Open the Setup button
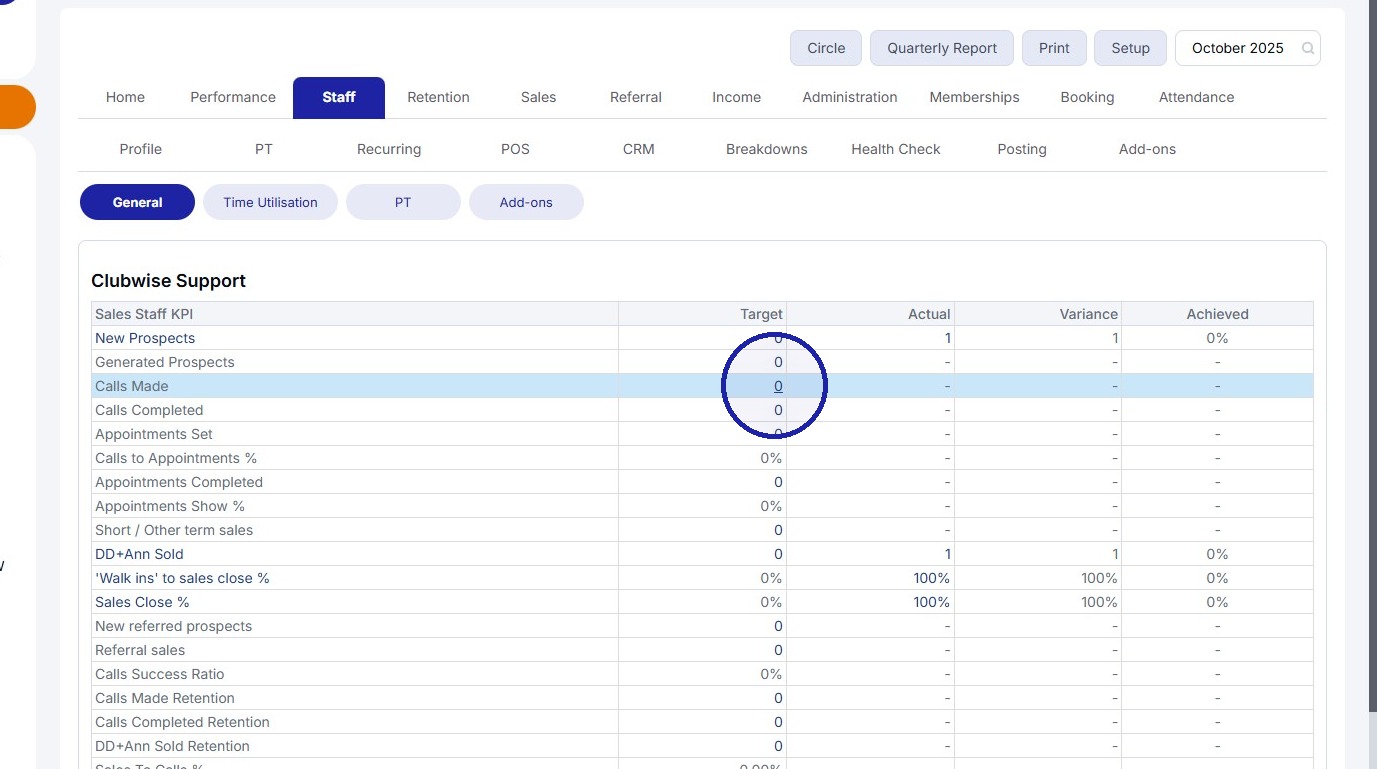The width and height of the screenshot is (1377, 769). coord(1131,48)
